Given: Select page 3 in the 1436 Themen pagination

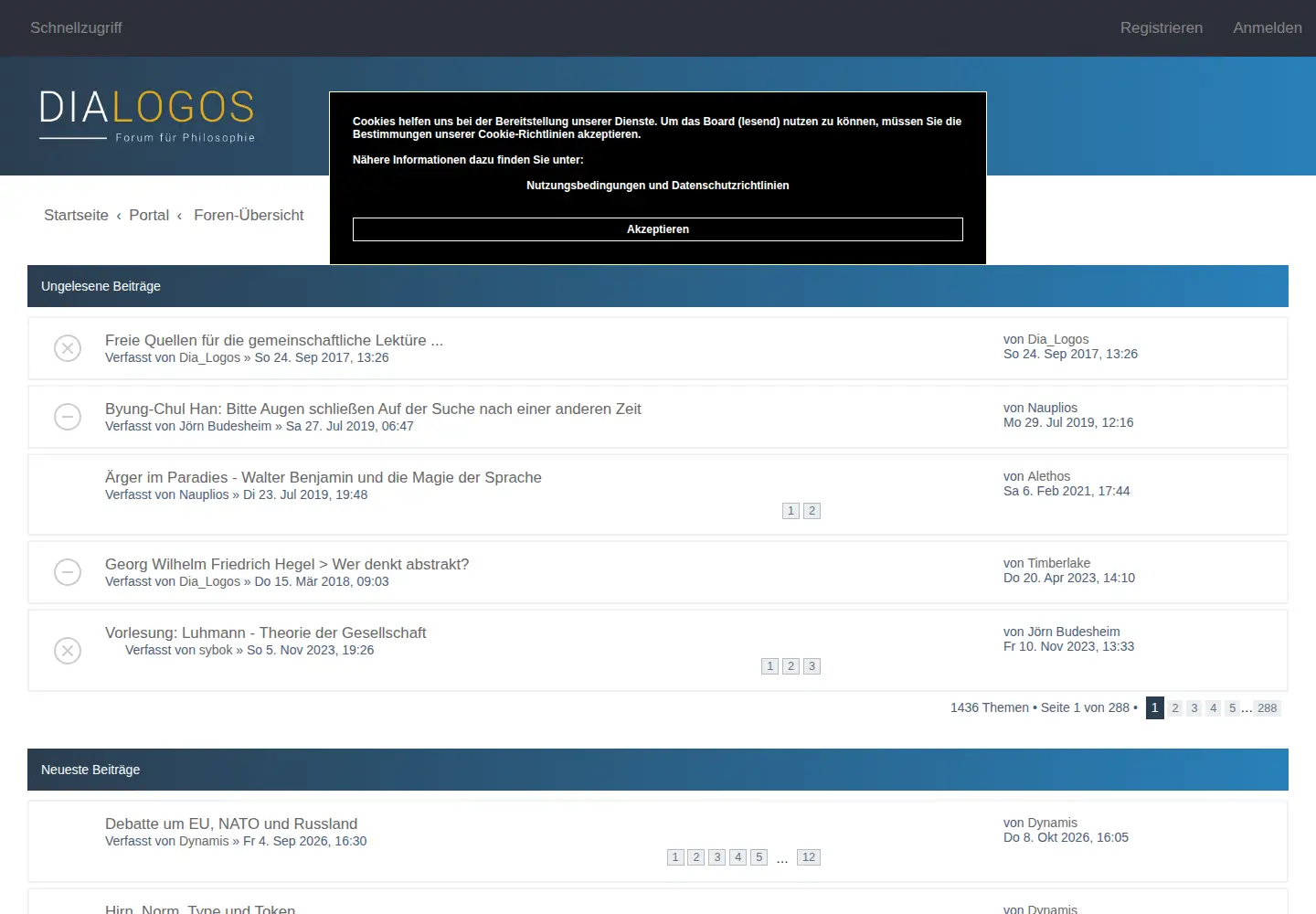Looking at the screenshot, I should pyautogui.click(x=1194, y=708).
